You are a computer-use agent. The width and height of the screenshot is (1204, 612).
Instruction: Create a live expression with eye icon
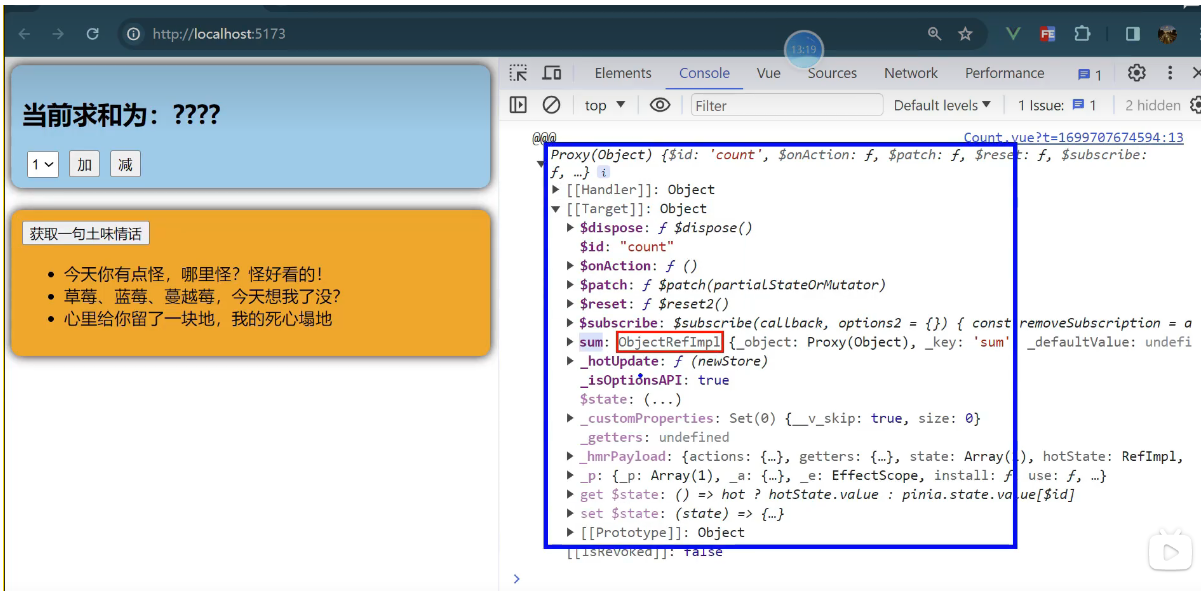tap(659, 105)
